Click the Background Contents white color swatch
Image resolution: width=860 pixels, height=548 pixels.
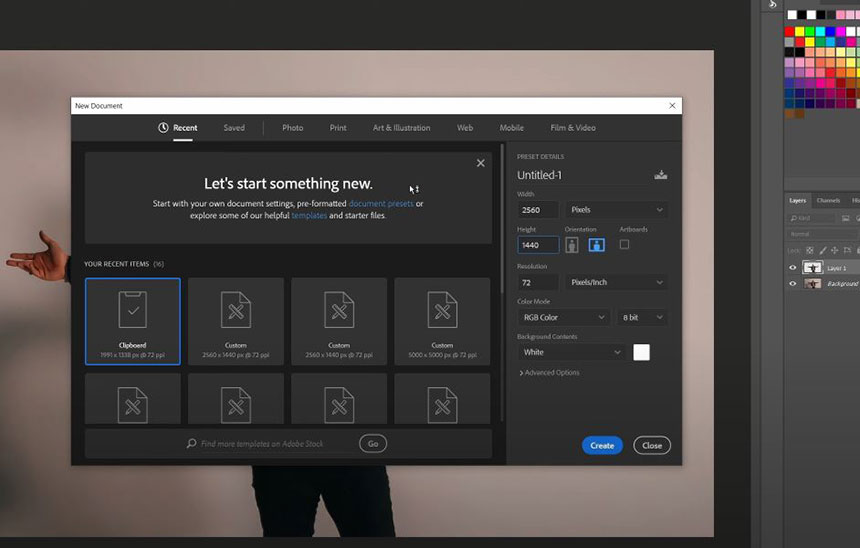coord(641,352)
